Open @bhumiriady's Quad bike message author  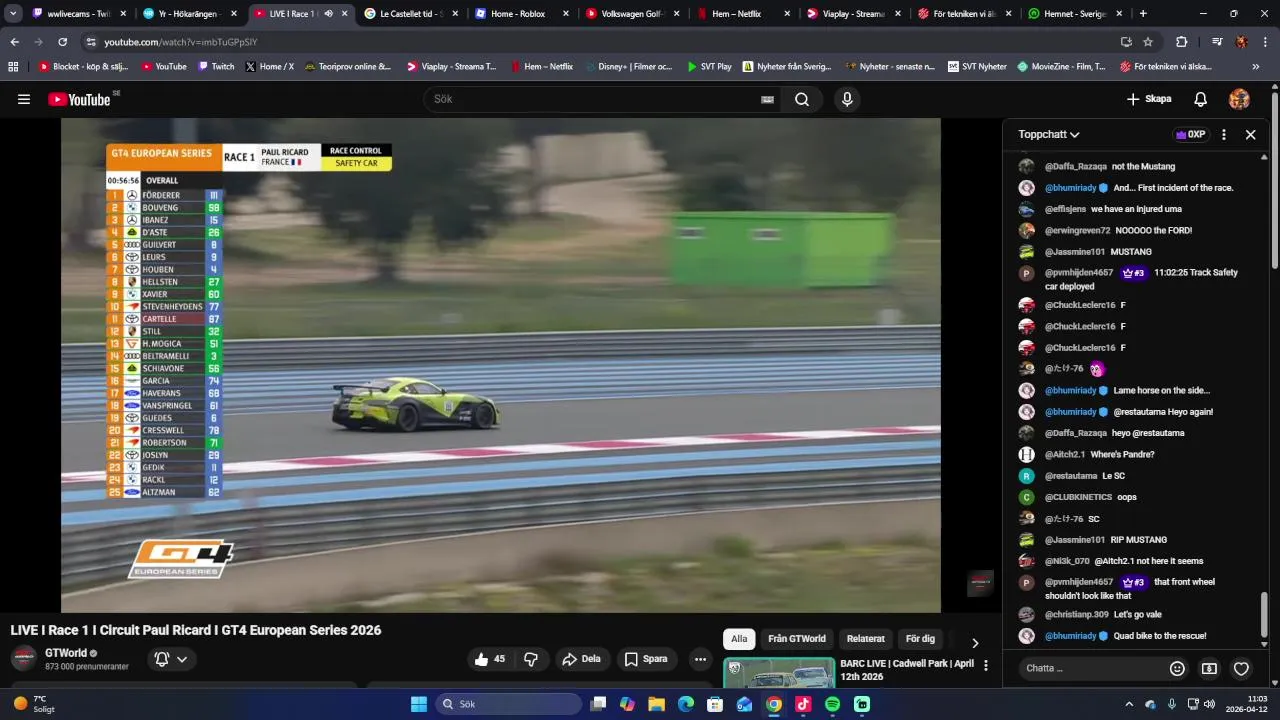click(x=1071, y=636)
